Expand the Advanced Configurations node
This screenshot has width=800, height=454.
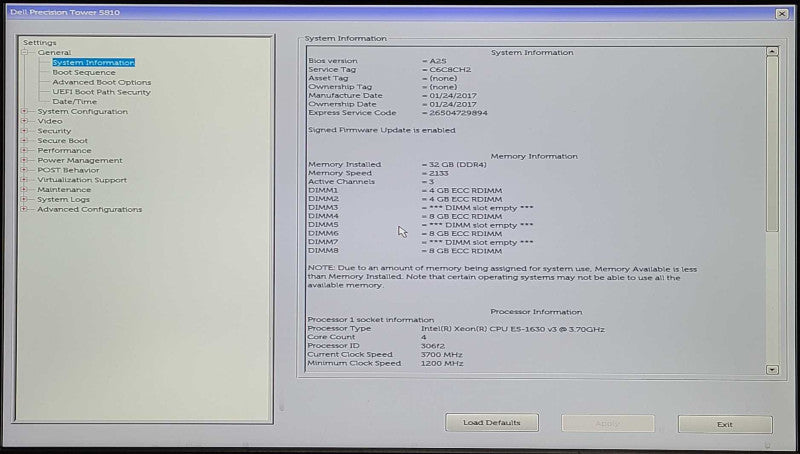click(24, 209)
